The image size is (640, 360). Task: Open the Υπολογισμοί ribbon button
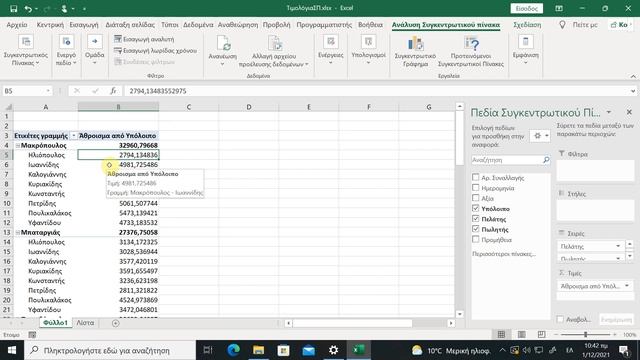pyautogui.click(x=368, y=51)
